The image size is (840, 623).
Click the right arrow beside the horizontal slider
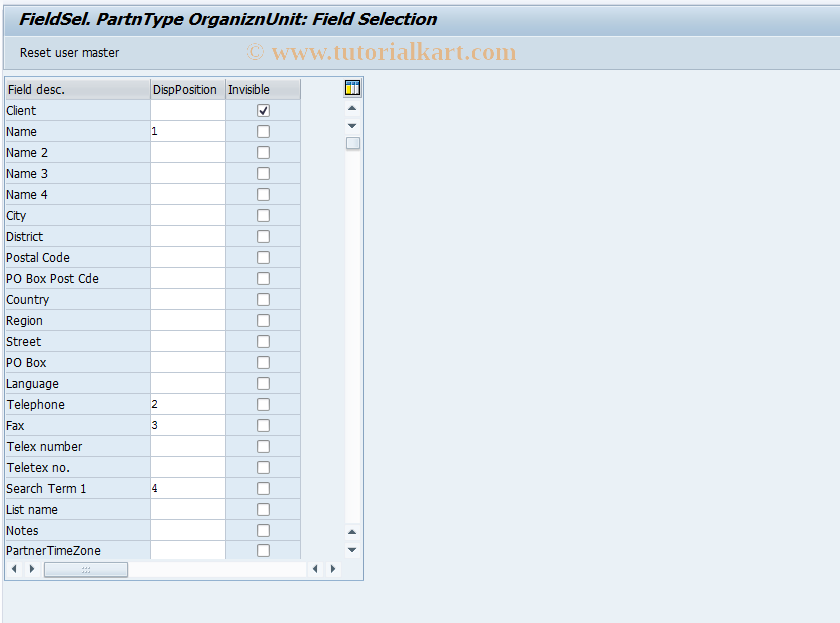(x=32, y=569)
